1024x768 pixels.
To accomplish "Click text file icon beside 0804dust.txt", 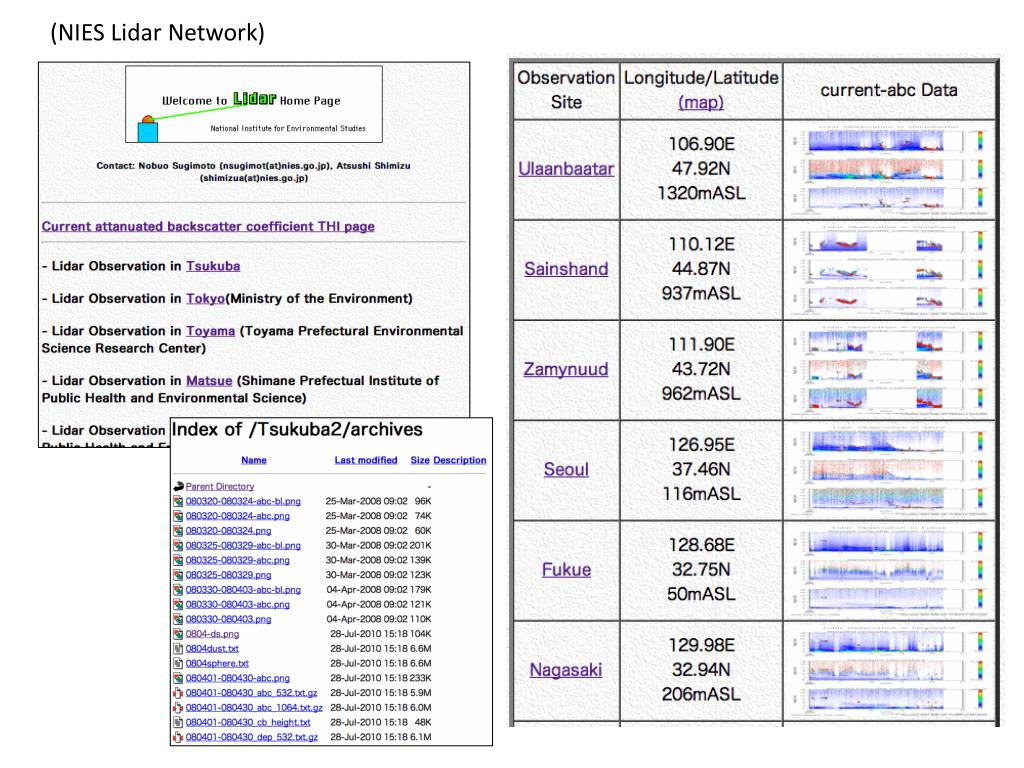I will point(178,648).
